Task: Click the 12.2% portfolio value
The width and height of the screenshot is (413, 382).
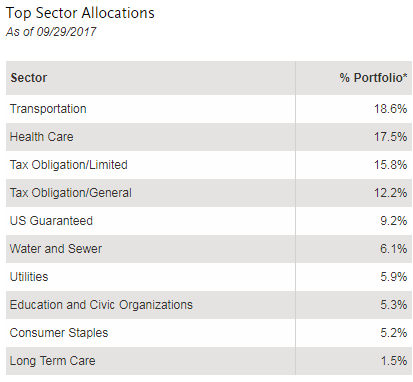Action: pos(390,193)
